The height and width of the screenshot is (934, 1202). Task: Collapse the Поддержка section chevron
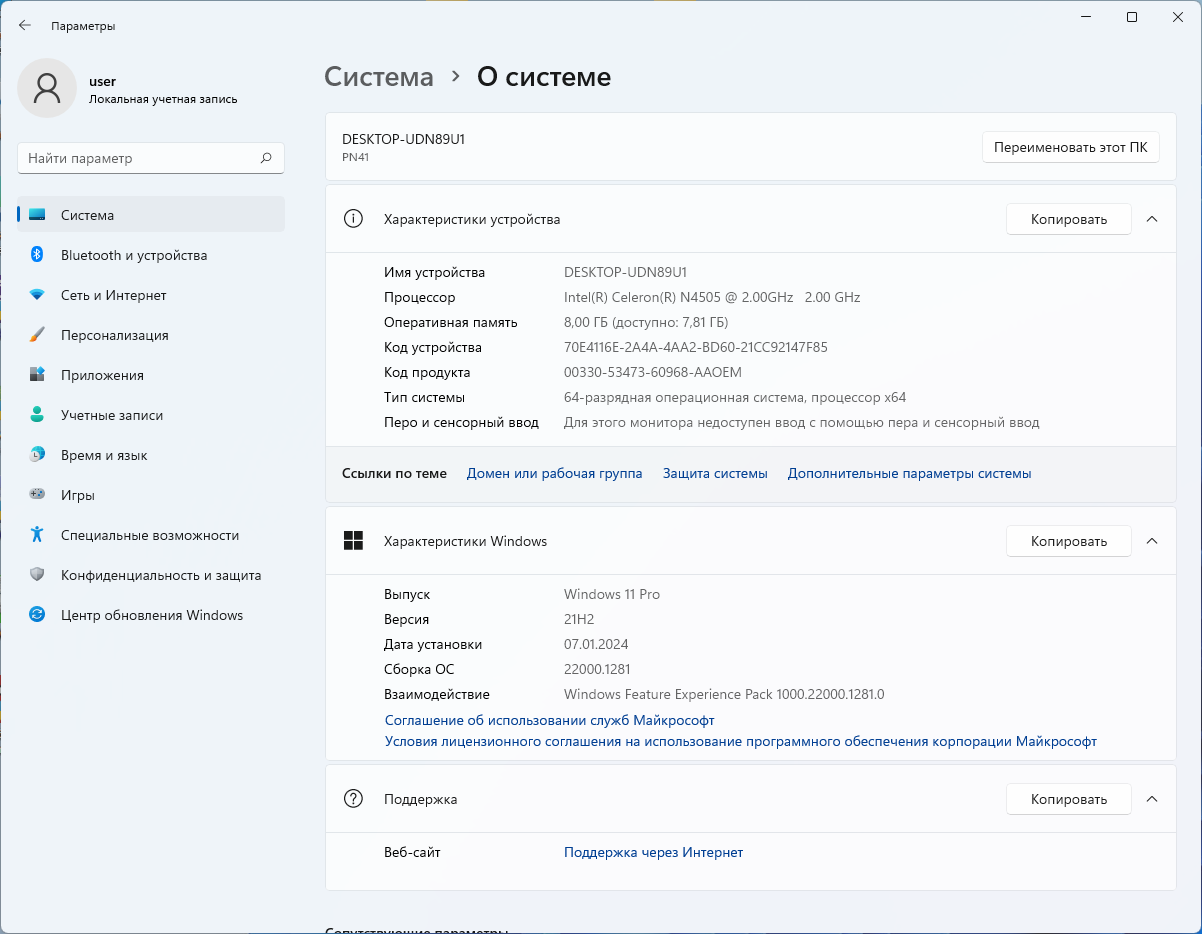tap(1152, 799)
